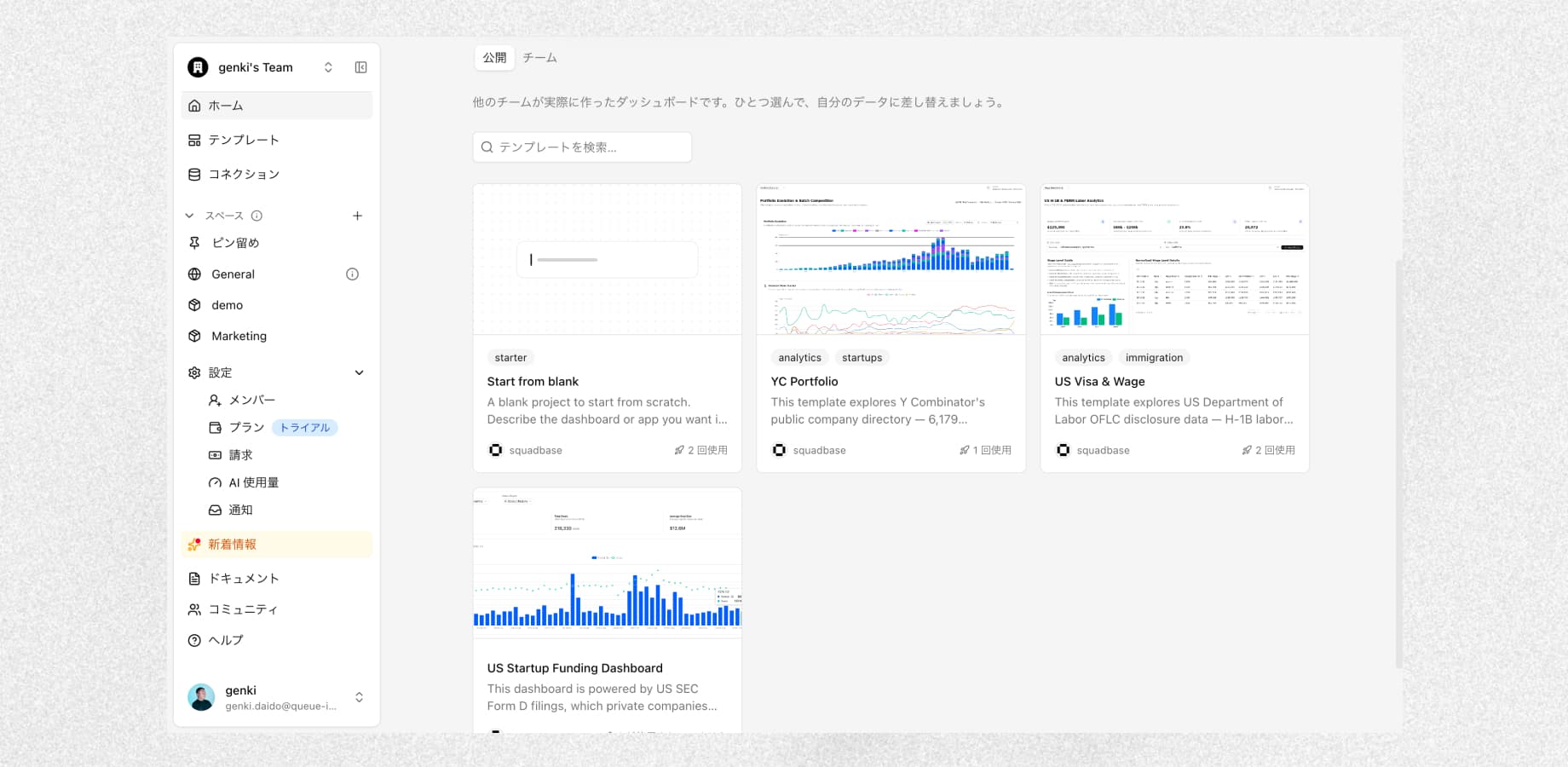Open YC Portfolio template thumbnail
Screen dimensions: 1568x767
pyautogui.click(x=891, y=259)
